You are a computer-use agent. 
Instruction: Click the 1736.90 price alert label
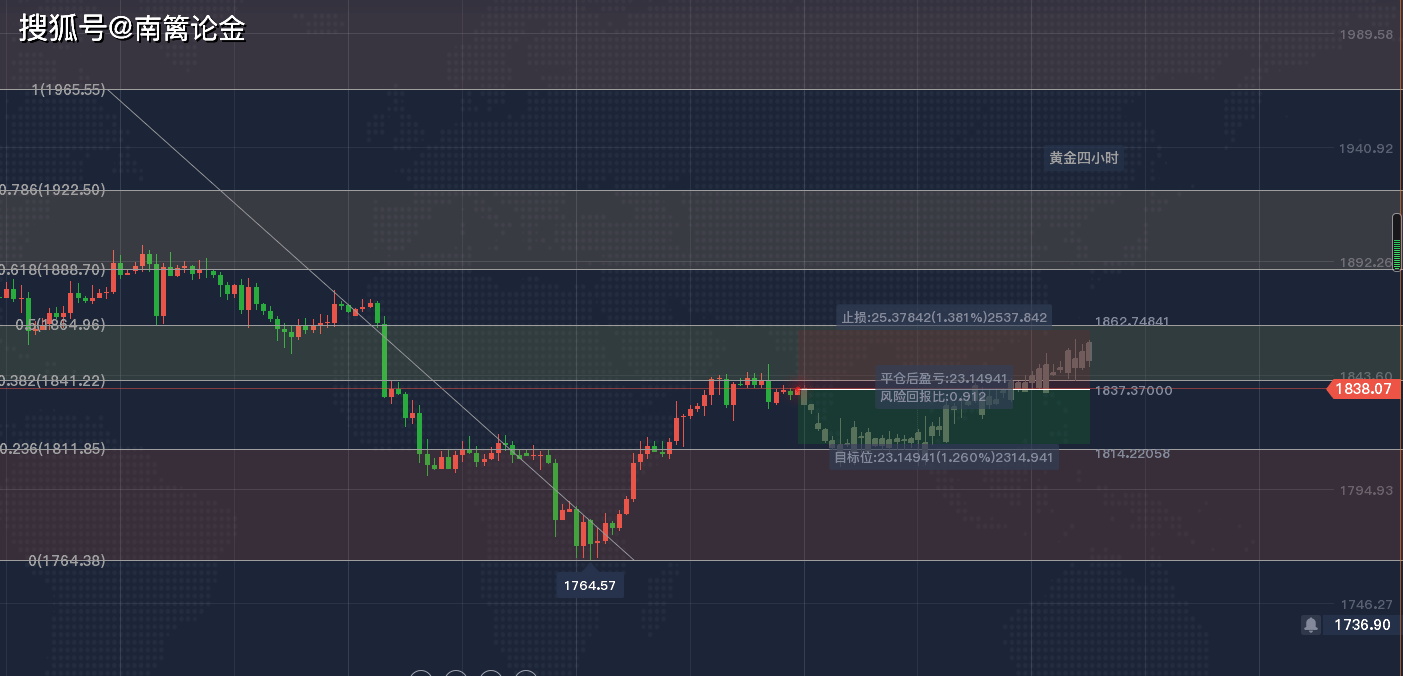point(1361,625)
